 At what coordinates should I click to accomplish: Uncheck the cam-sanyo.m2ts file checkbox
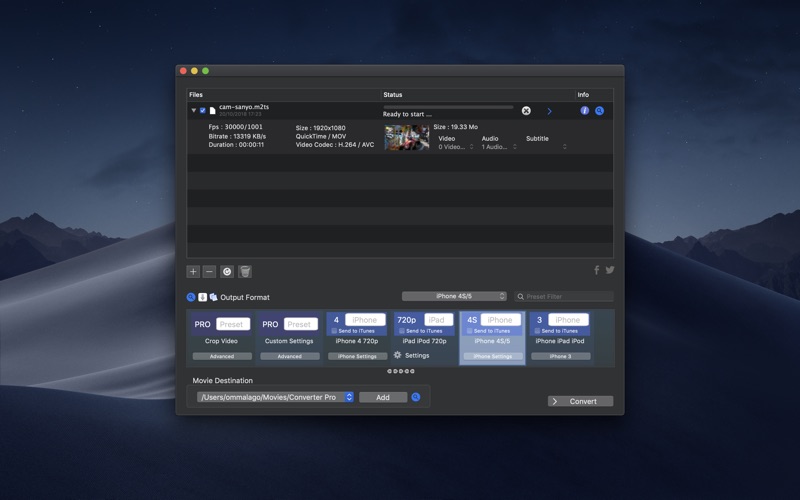tap(203, 110)
